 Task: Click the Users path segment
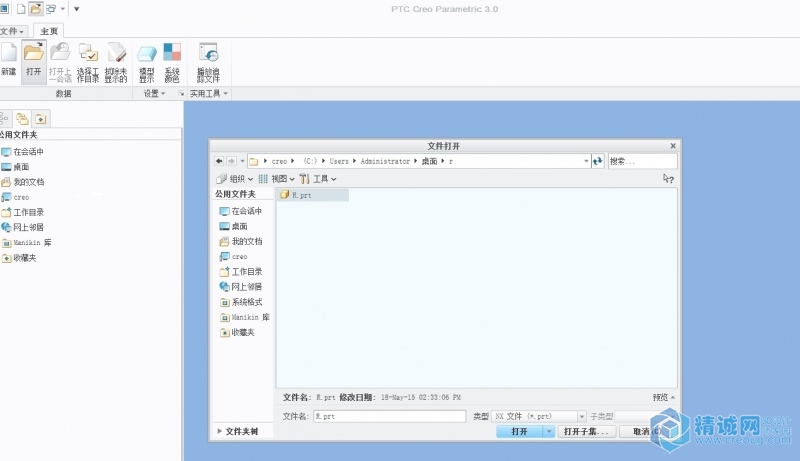point(339,161)
